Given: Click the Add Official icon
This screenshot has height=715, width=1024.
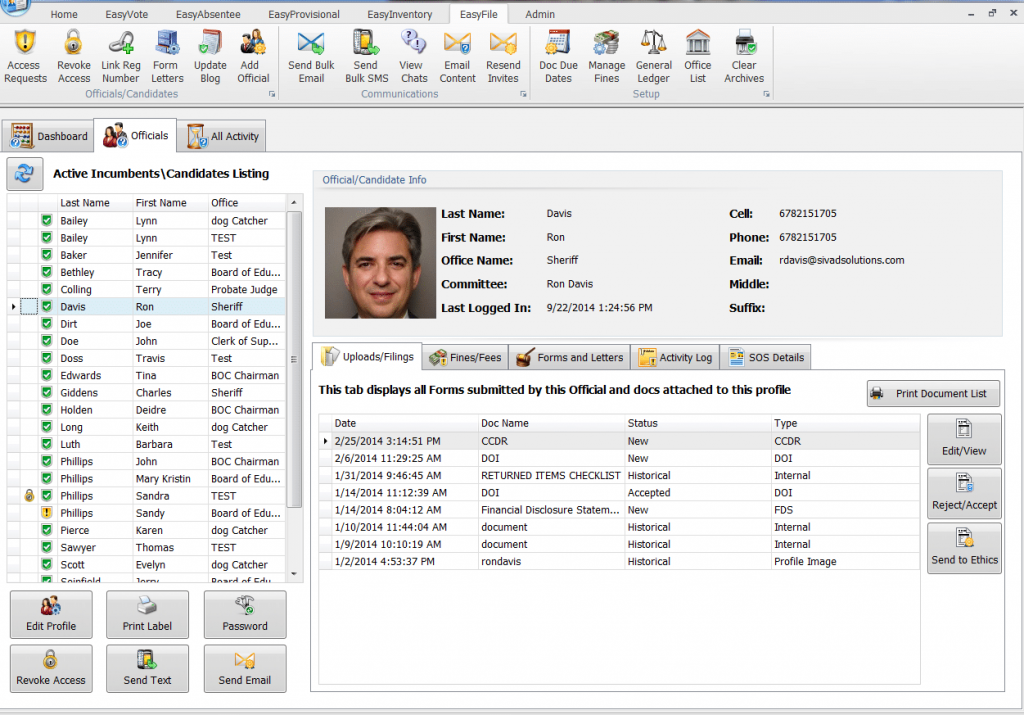Looking at the screenshot, I should pos(253,55).
